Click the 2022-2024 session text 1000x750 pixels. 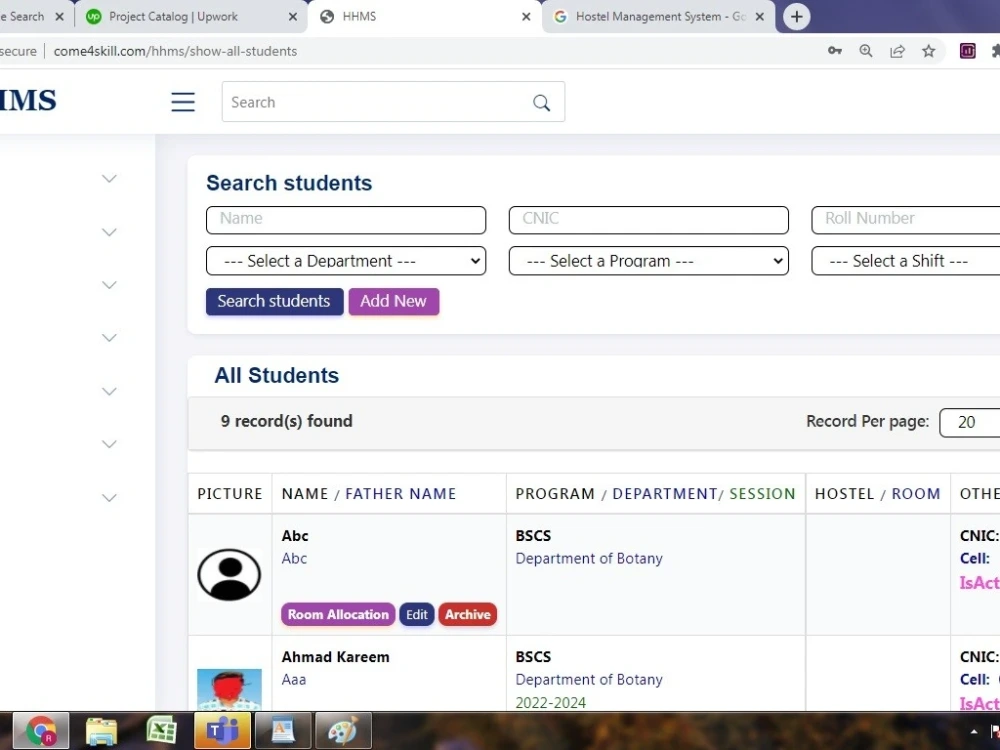550,702
